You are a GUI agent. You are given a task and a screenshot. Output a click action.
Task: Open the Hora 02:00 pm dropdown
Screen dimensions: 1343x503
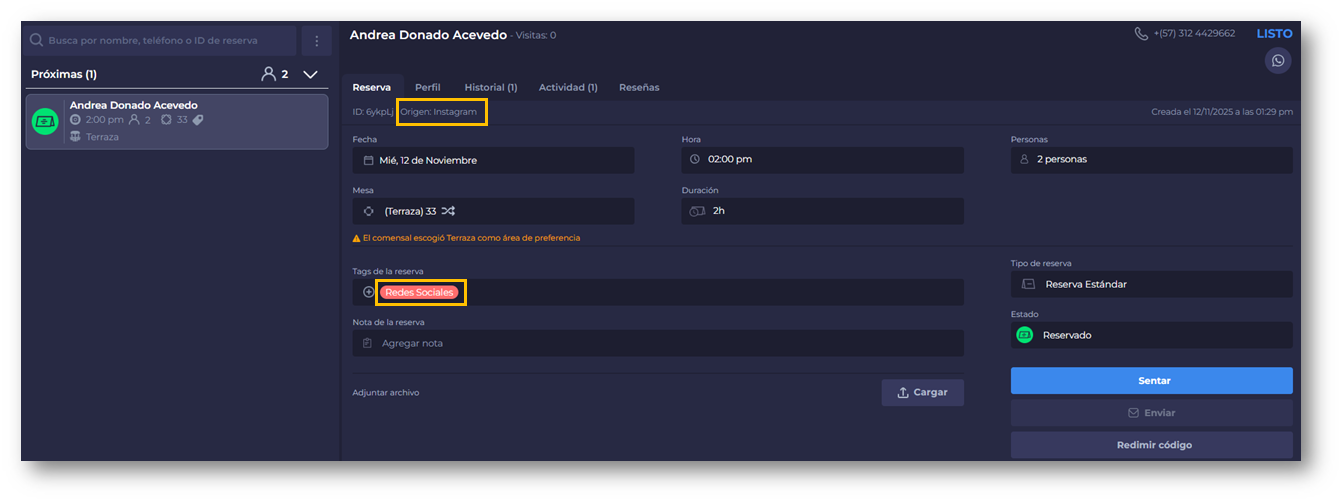point(822,160)
